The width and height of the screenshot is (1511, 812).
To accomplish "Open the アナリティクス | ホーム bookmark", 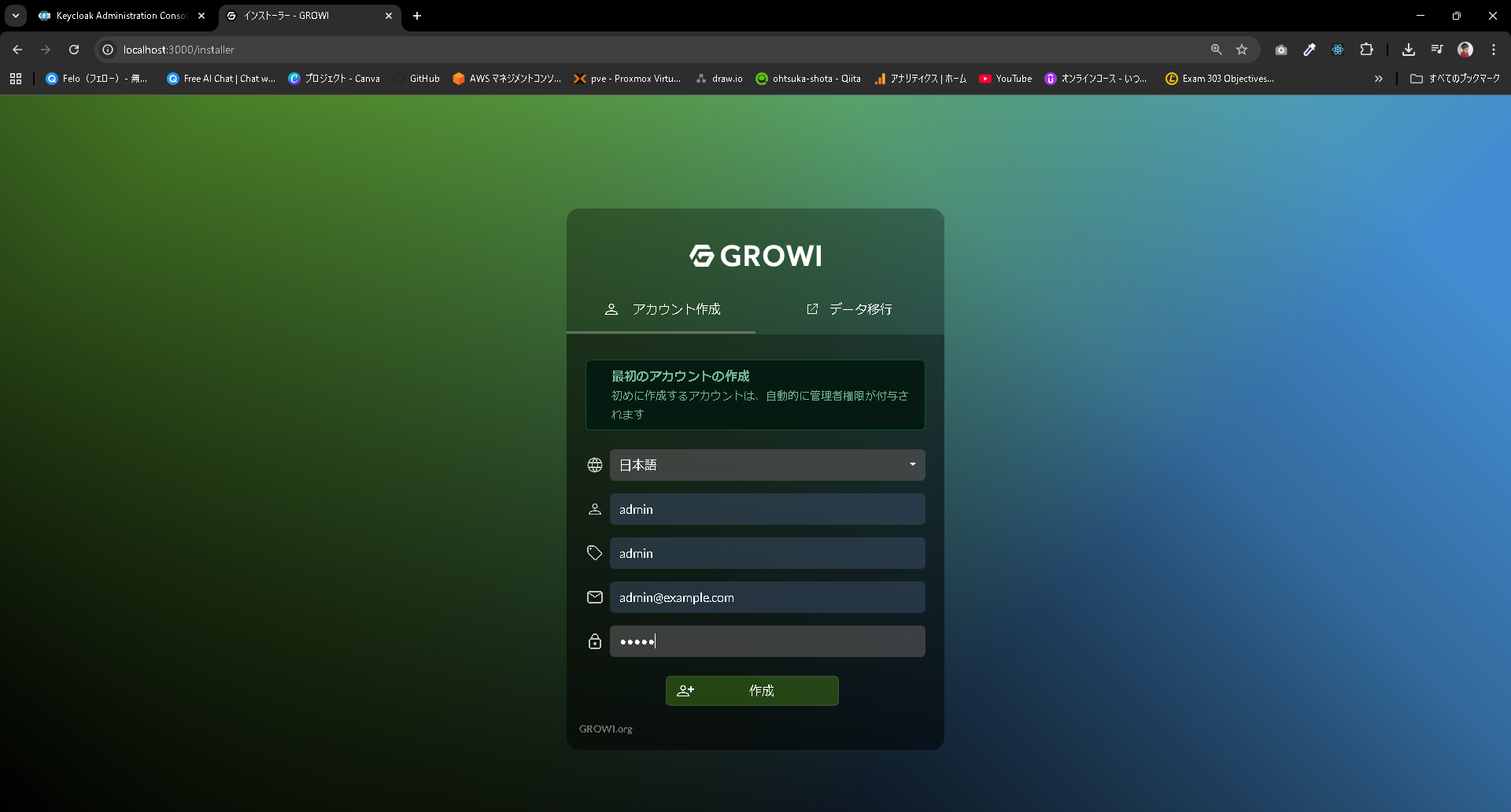I will (x=920, y=79).
